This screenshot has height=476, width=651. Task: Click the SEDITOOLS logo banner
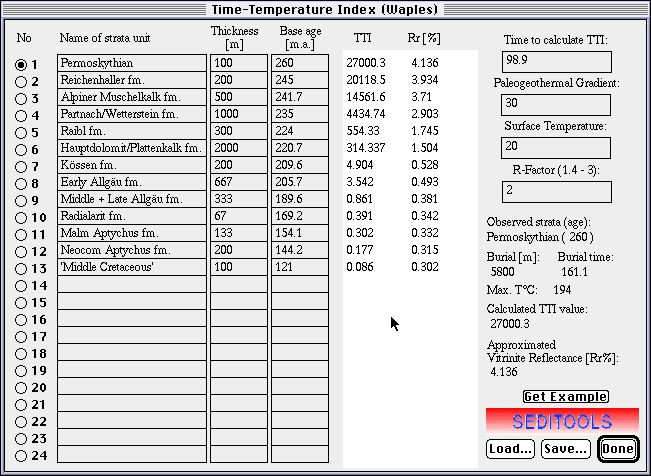561,419
